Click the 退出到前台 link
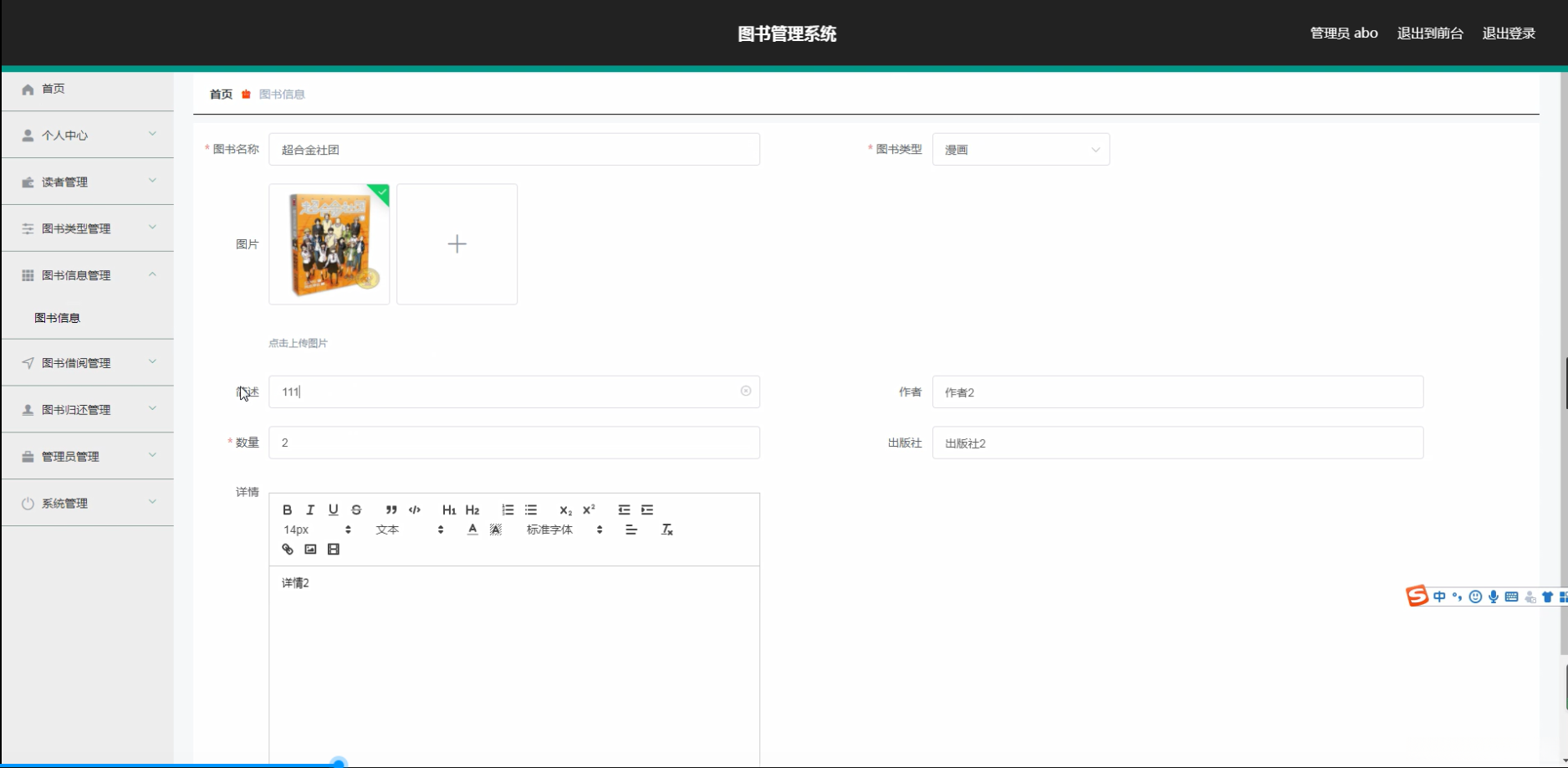Image resolution: width=1568 pixels, height=768 pixels. point(1430,33)
